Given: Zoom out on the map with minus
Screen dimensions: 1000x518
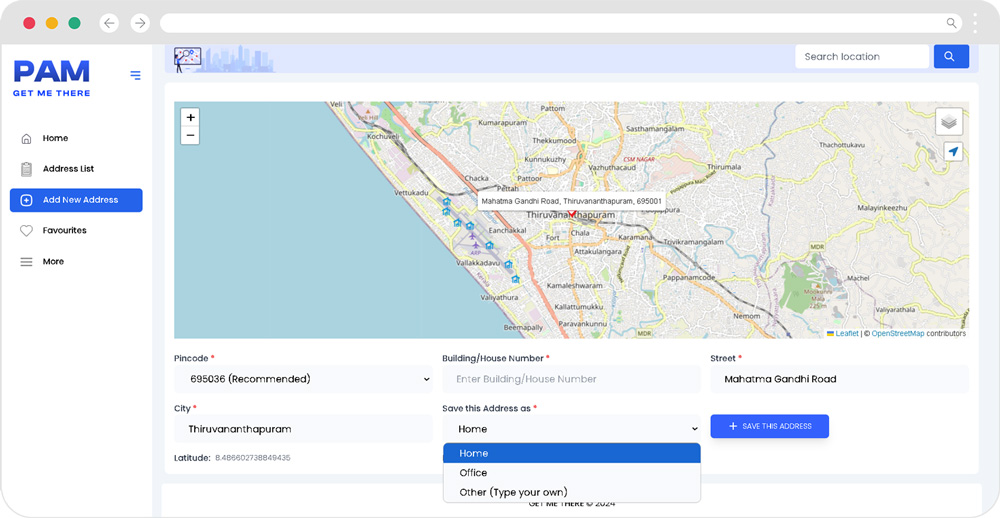Looking at the screenshot, I should (190, 135).
